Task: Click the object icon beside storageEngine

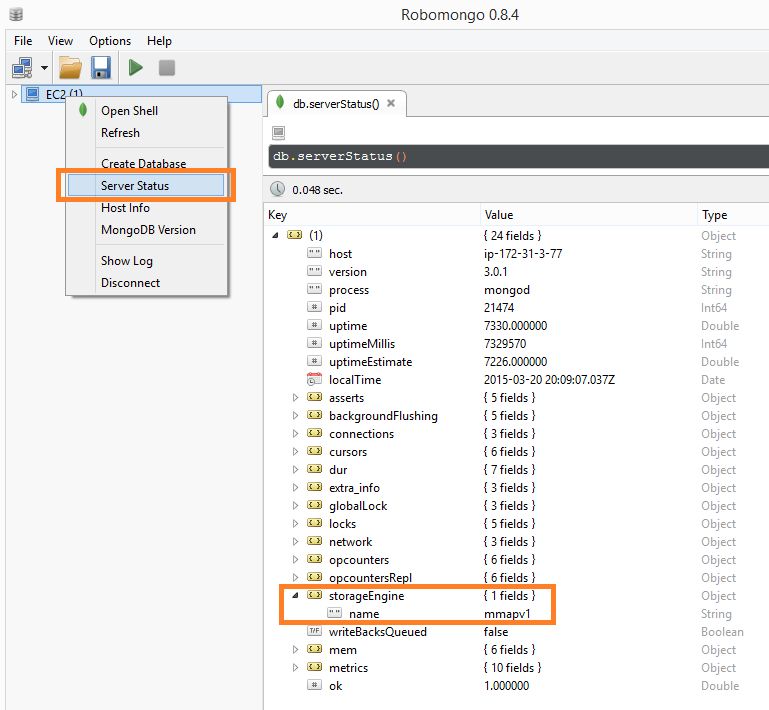Action: 314,595
